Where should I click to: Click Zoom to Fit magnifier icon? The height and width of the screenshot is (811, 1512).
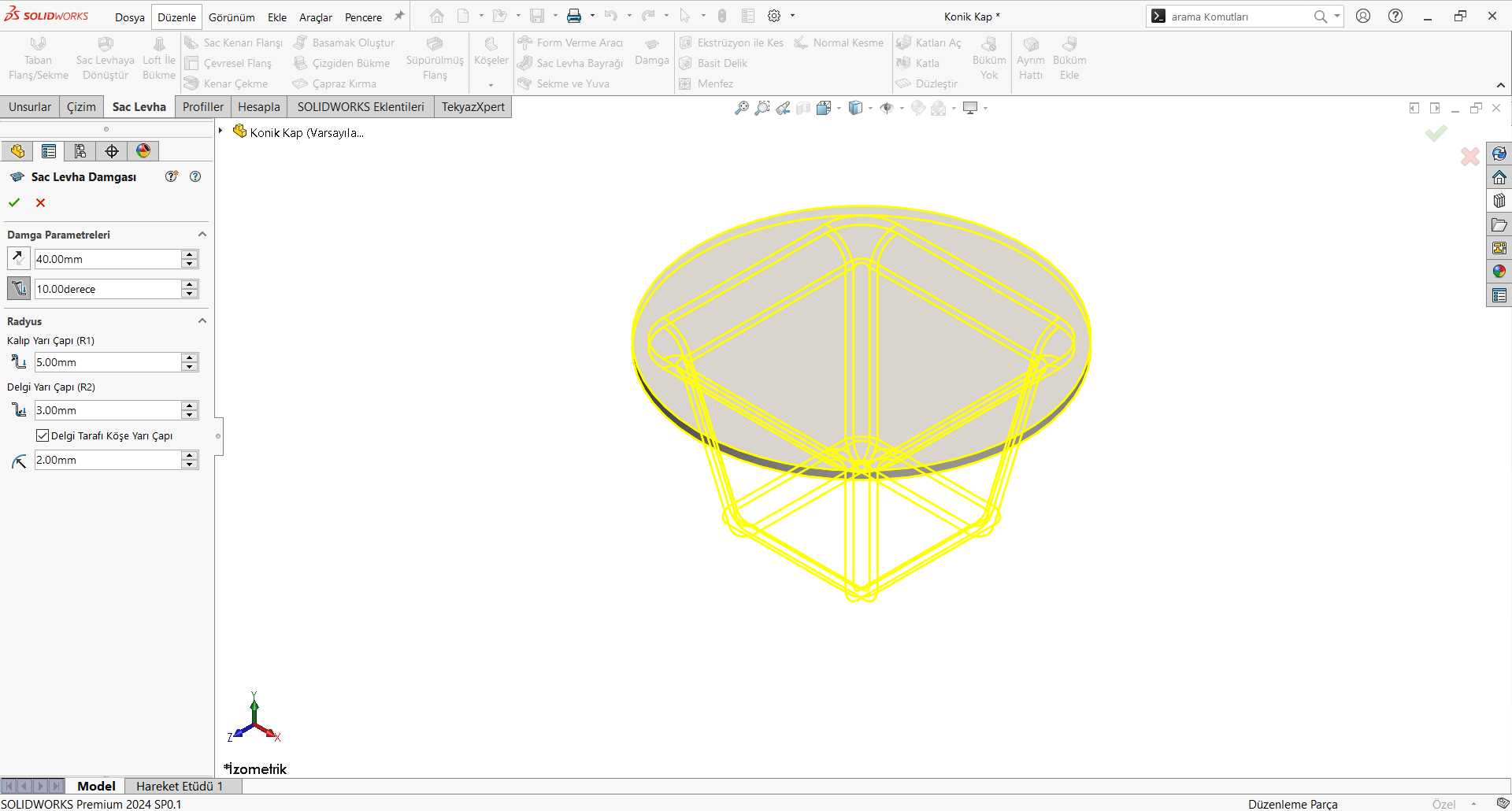(742, 108)
